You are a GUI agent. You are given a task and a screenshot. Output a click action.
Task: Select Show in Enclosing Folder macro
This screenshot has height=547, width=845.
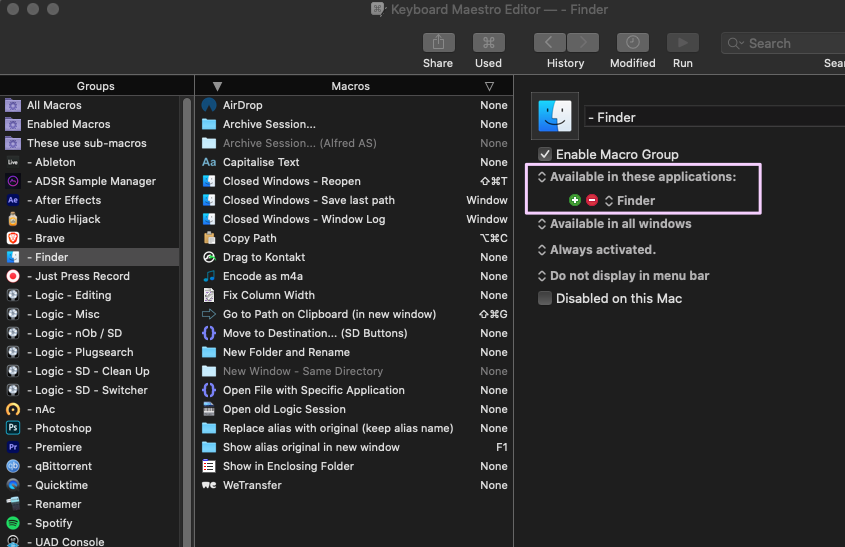pos(354,466)
